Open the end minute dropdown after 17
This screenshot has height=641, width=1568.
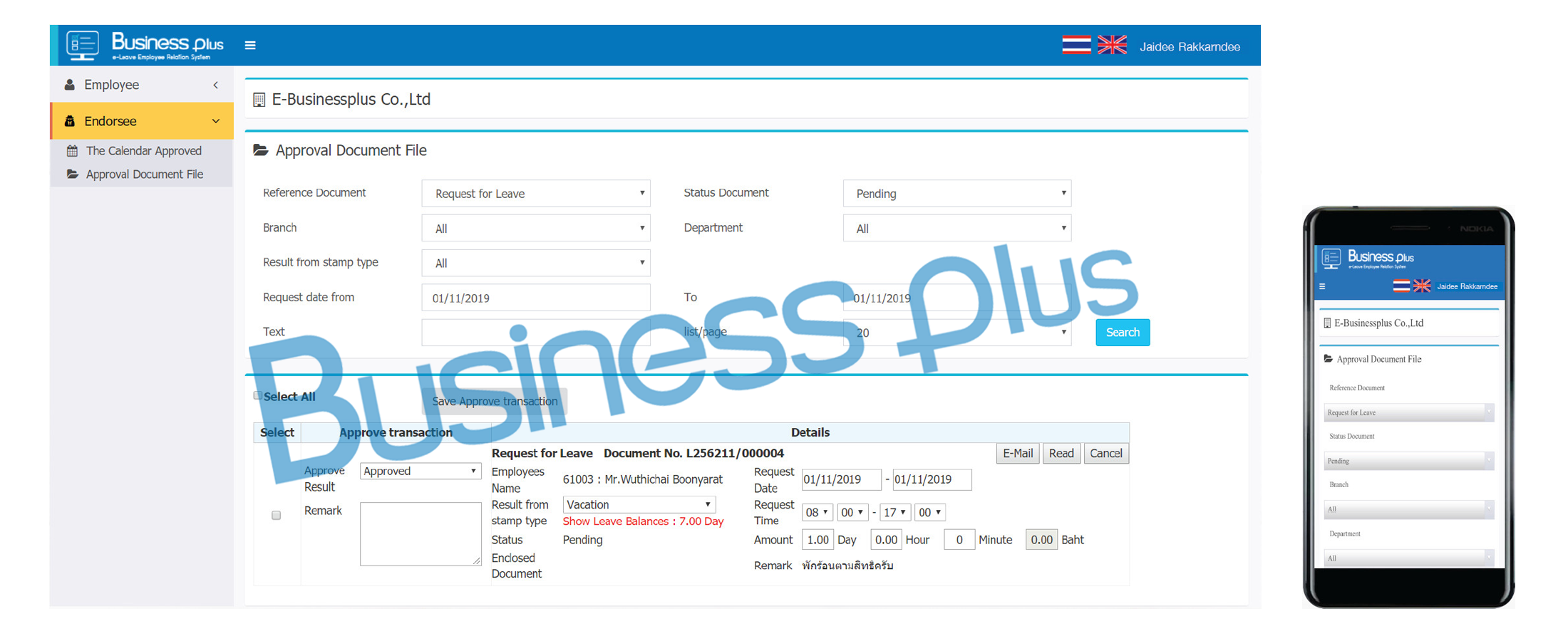pos(930,512)
